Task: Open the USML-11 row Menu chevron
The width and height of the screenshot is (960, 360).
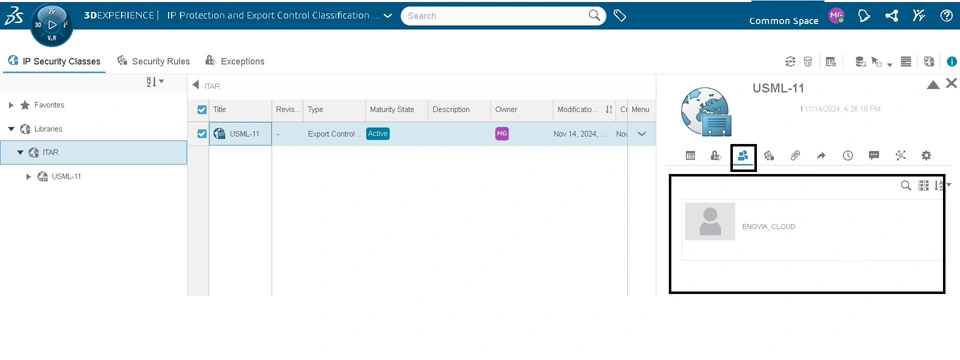Action: click(642, 133)
